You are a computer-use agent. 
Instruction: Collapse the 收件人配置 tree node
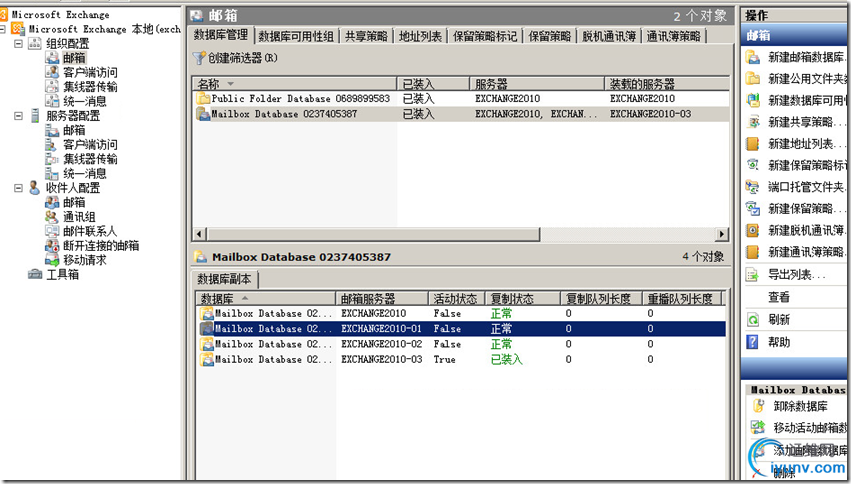18,188
